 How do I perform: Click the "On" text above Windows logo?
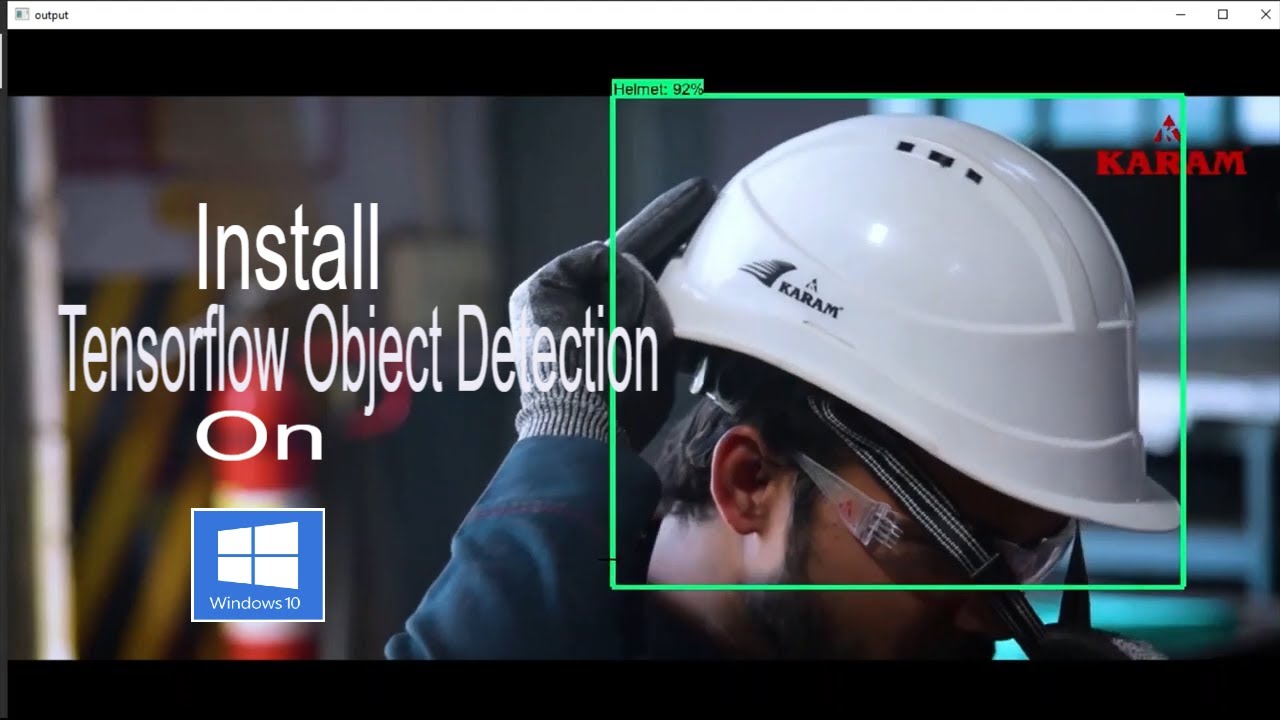(x=259, y=438)
